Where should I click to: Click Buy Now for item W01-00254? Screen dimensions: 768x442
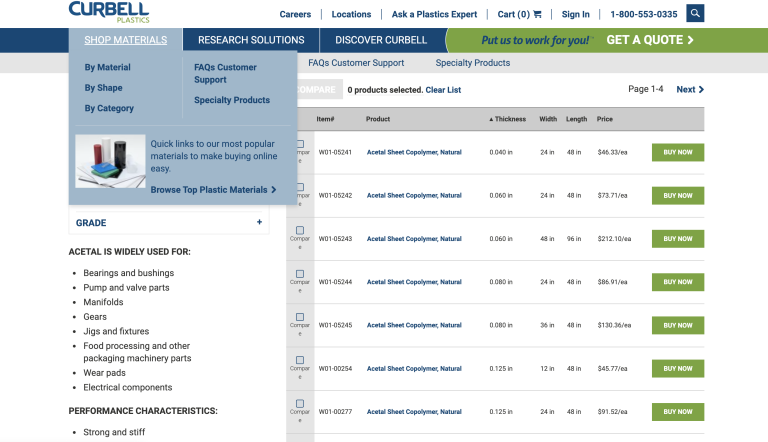(x=678, y=368)
